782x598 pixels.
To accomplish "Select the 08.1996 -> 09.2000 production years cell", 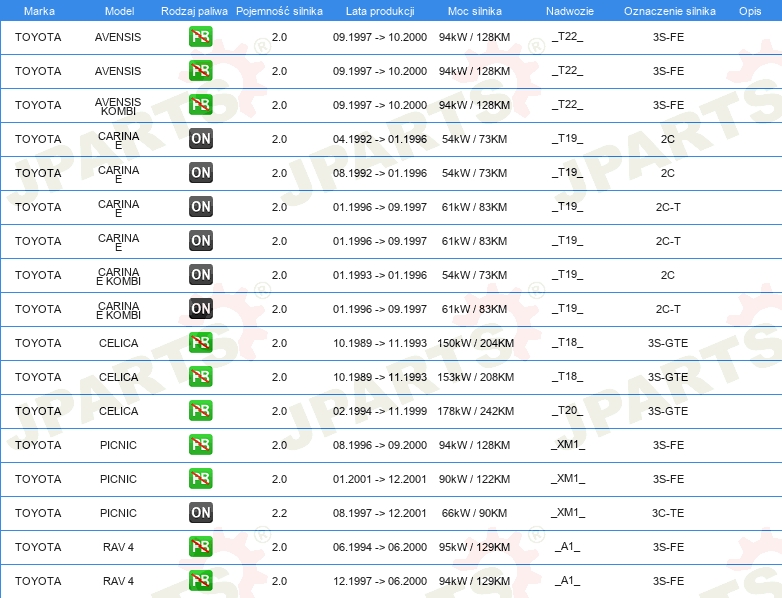I will point(380,445).
